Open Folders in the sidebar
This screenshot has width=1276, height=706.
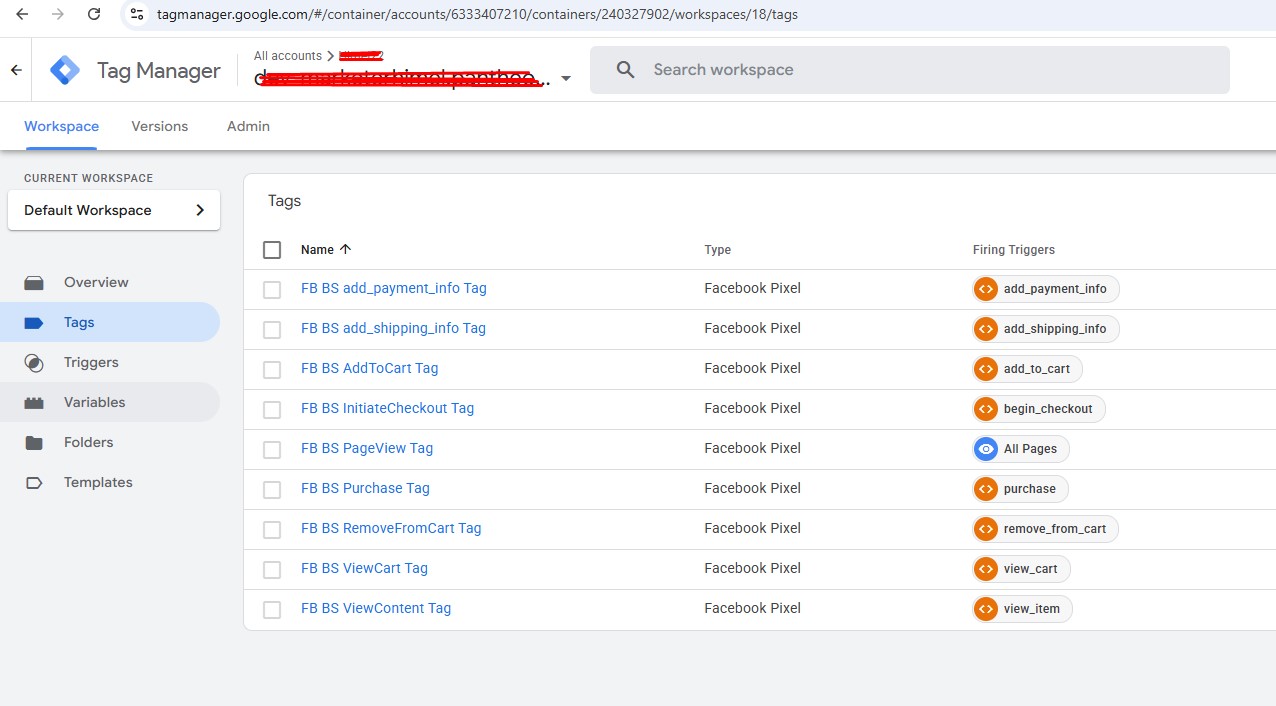[89, 443]
